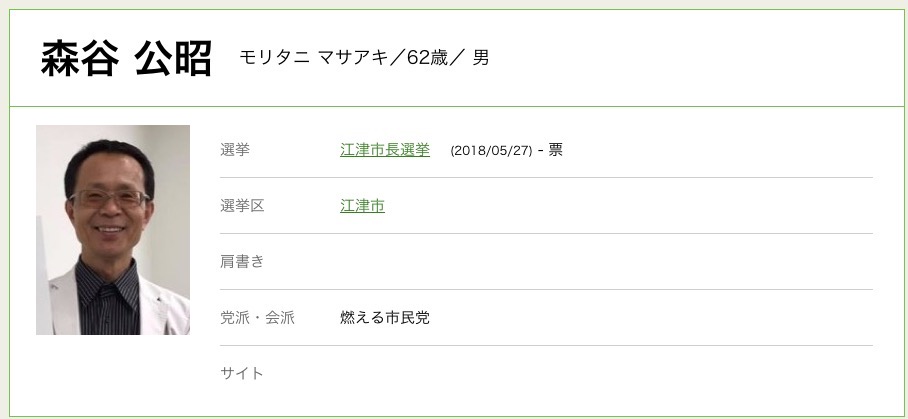The width and height of the screenshot is (908, 419).
Task: Click the election date (2018/05/27)
Action: tap(491, 151)
